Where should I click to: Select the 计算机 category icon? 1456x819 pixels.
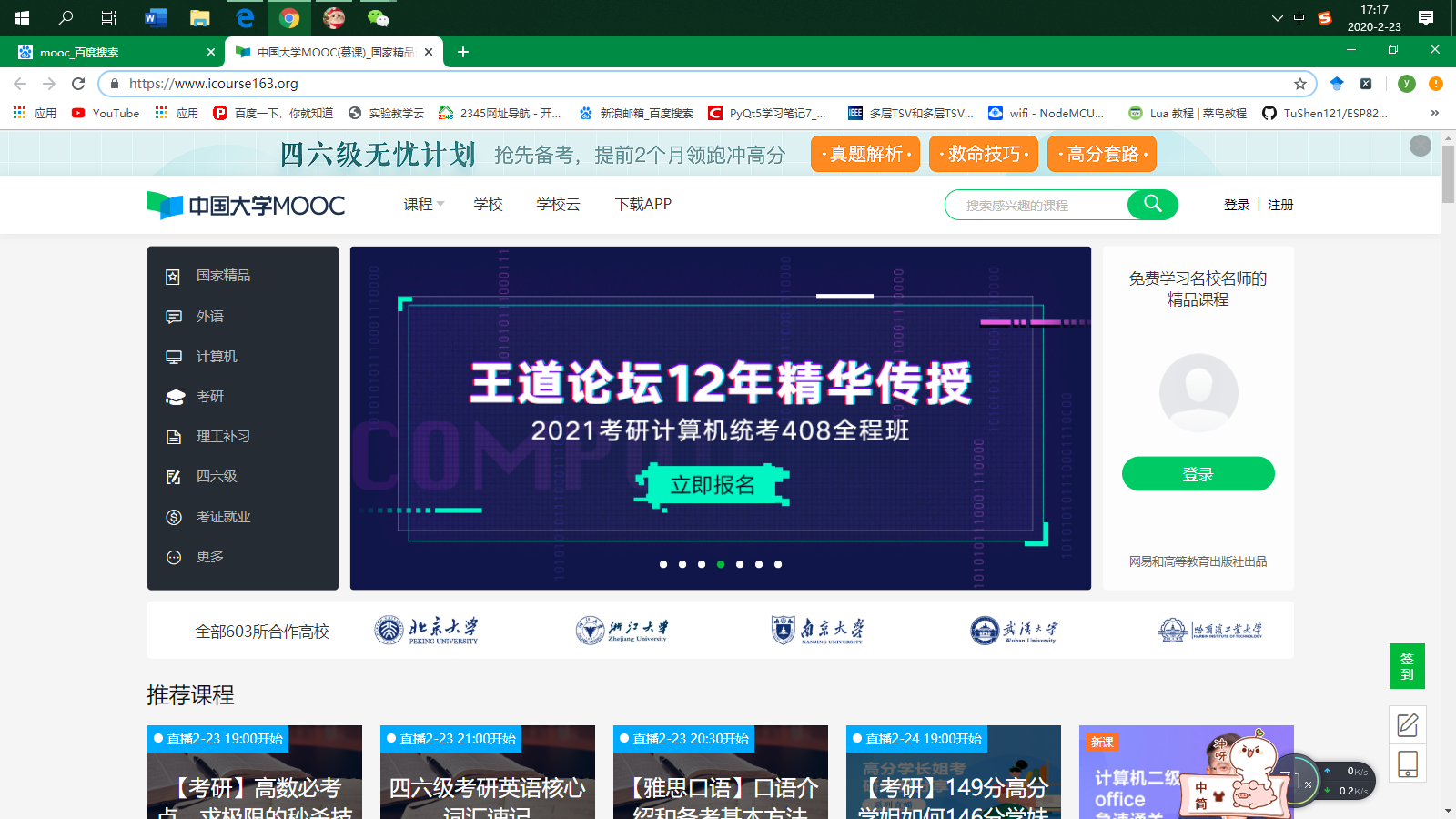(x=172, y=356)
